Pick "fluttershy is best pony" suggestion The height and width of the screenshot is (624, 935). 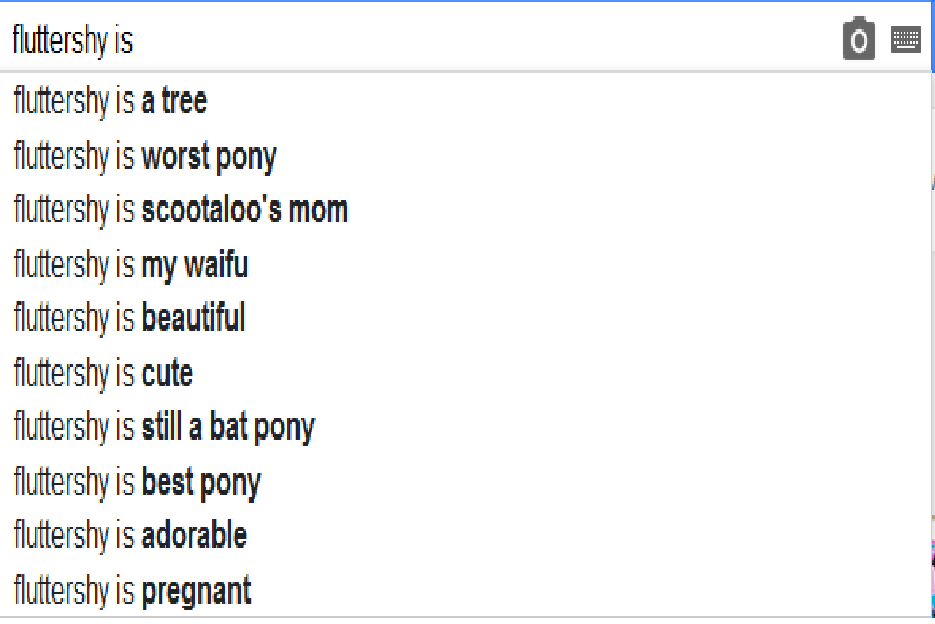137,482
